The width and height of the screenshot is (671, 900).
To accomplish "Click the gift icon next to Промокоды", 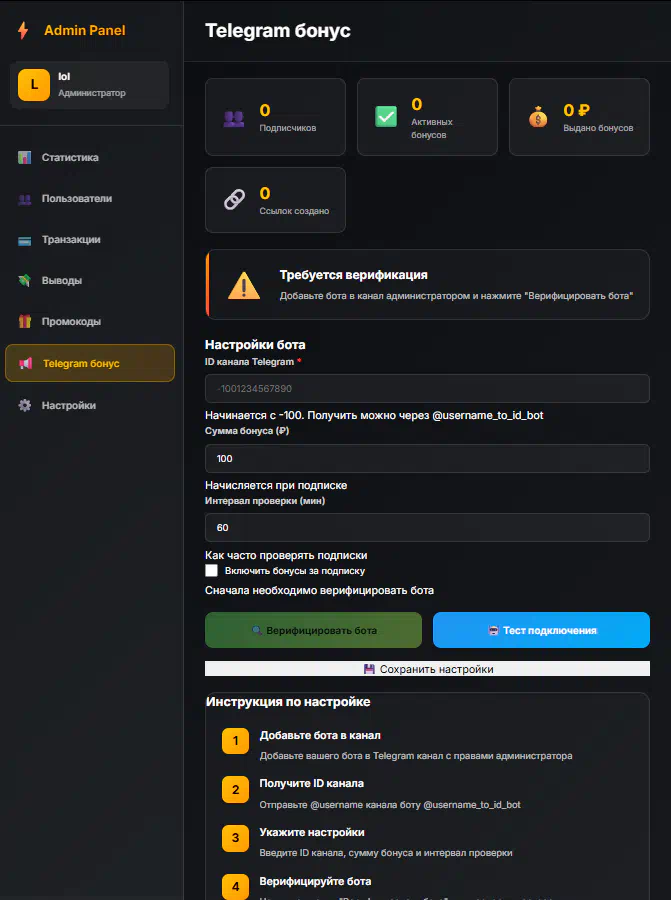I will pos(25,322).
